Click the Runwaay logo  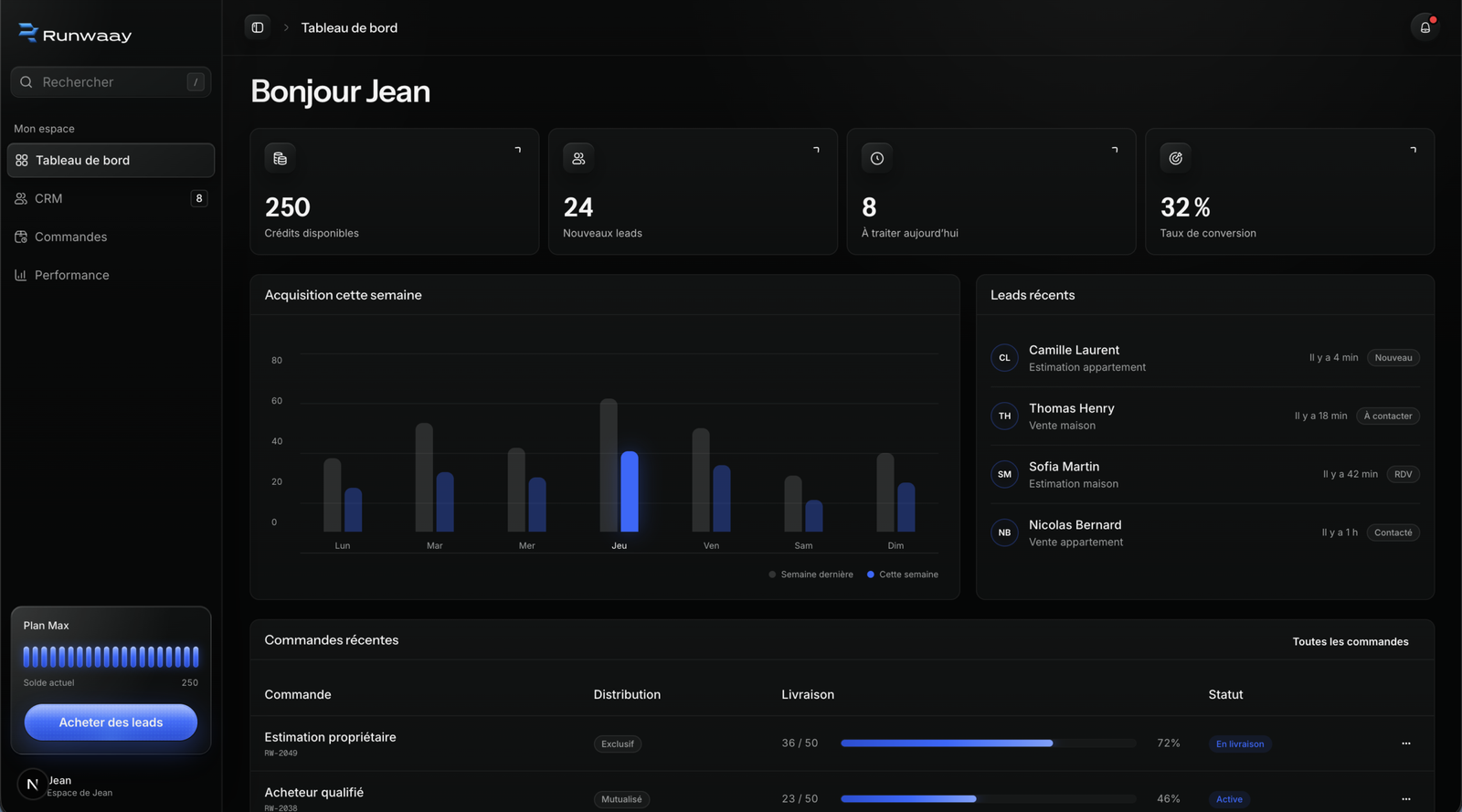click(x=75, y=35)
